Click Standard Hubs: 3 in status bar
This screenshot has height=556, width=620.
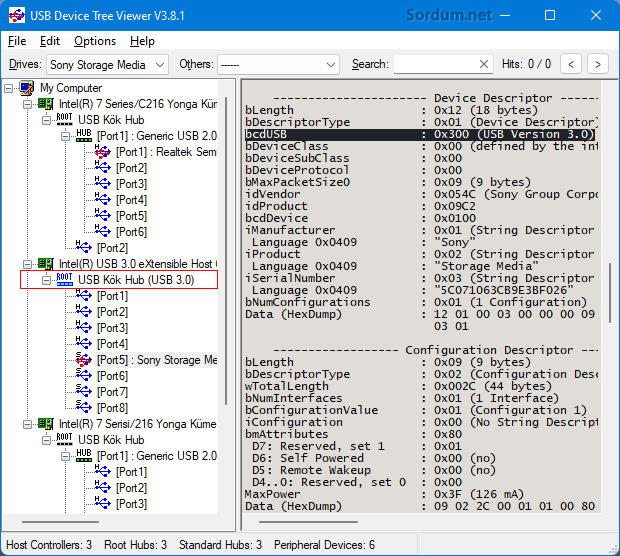click(220, 545)
